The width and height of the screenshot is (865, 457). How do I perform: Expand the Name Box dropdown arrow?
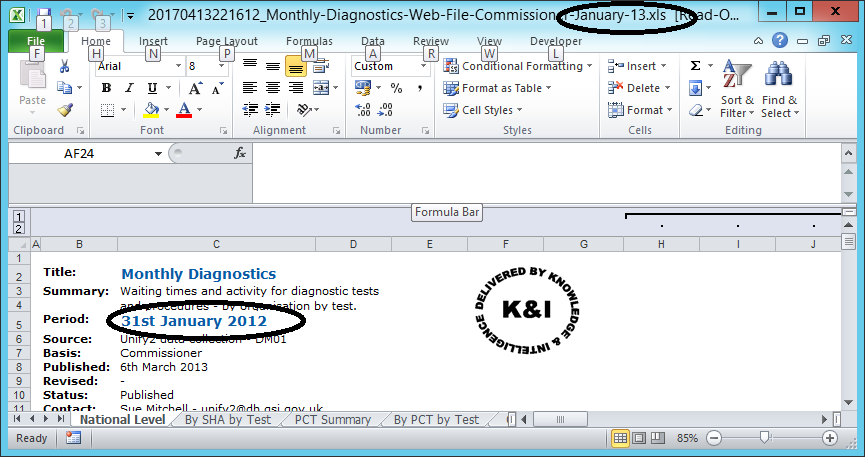click(x=158, y=153)
